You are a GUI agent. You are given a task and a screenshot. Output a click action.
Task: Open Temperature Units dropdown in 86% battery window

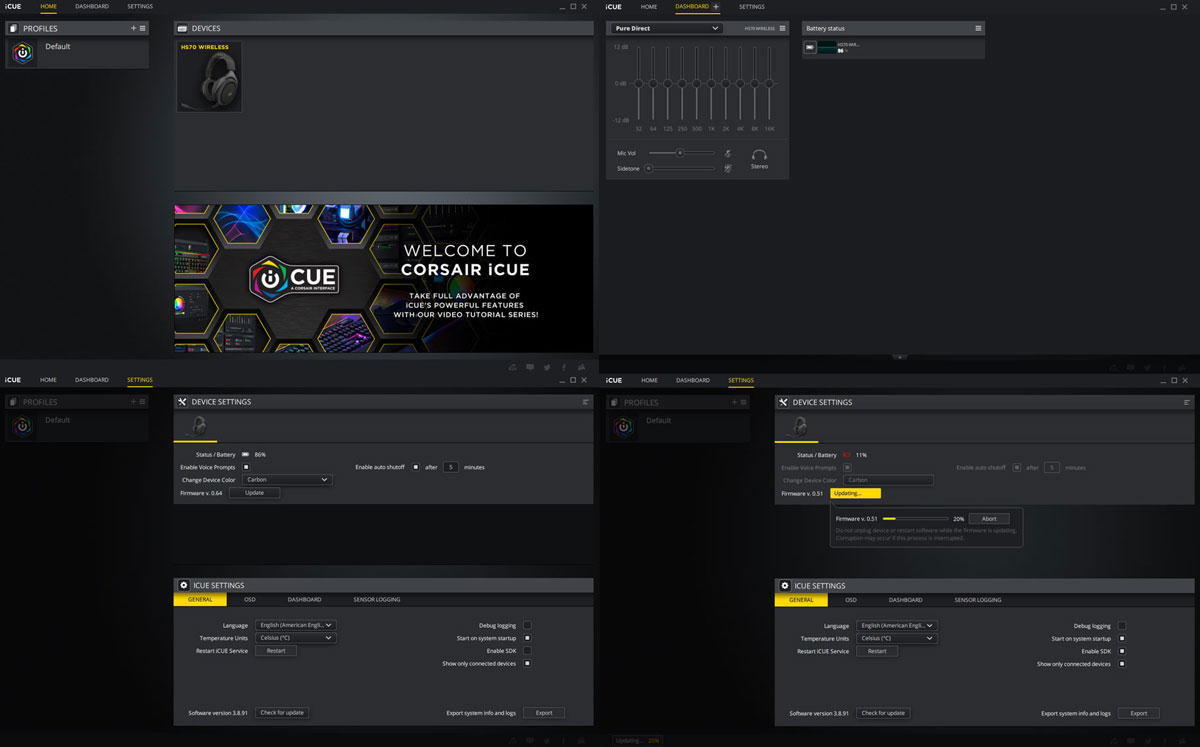pyautogui.click(x=295, y=638)
